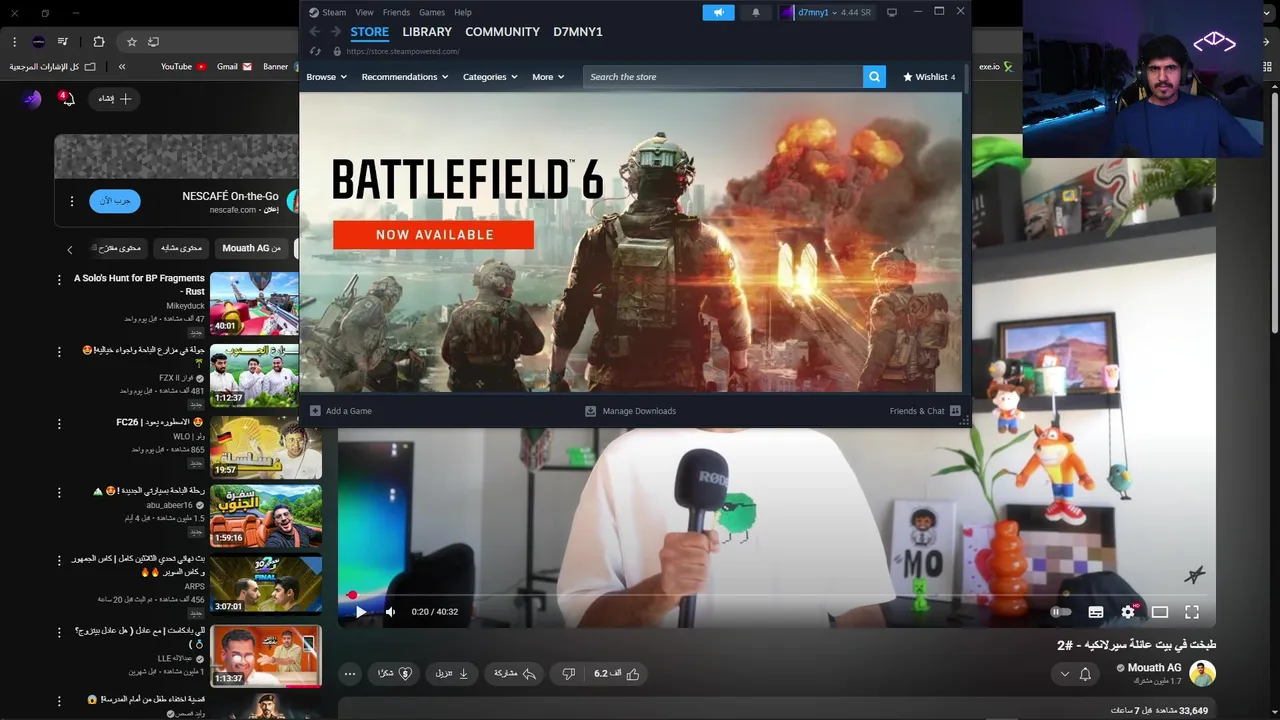Screen dimensions: 1280x720
Task: Expand the More dropdown in store
Action: [548, 77]
